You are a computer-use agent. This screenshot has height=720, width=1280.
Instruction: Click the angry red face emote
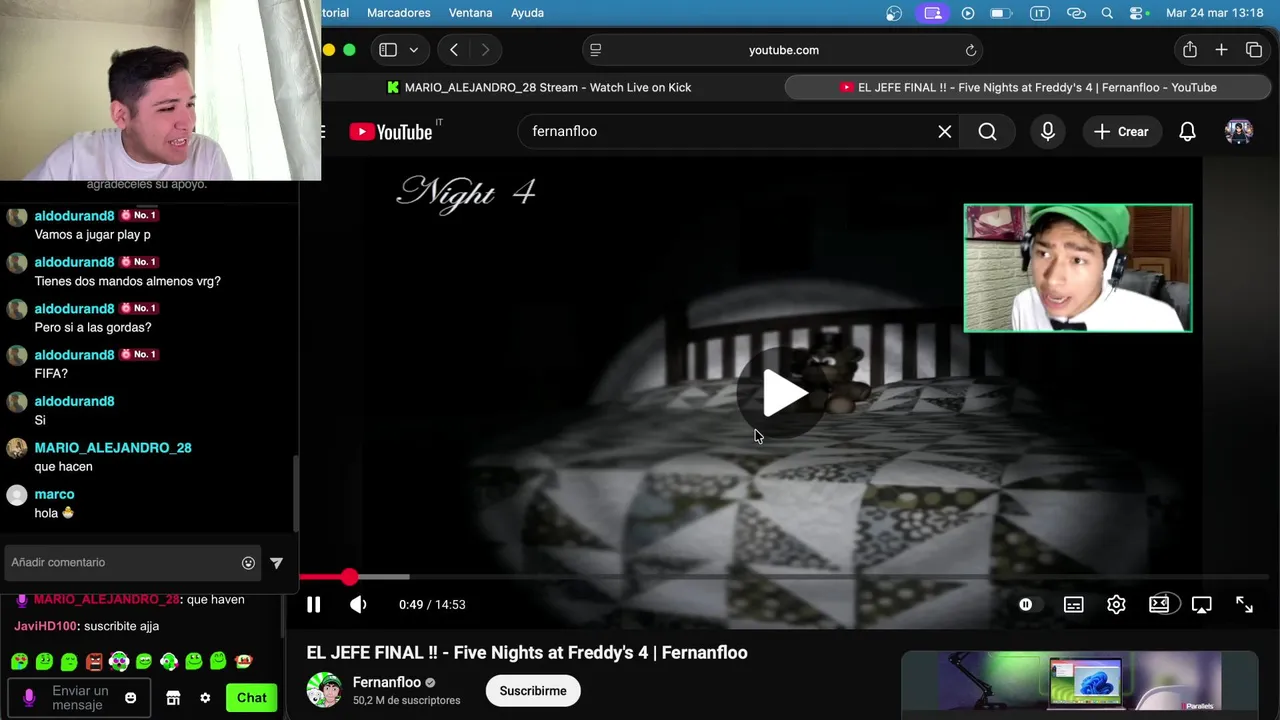(94, 661)
